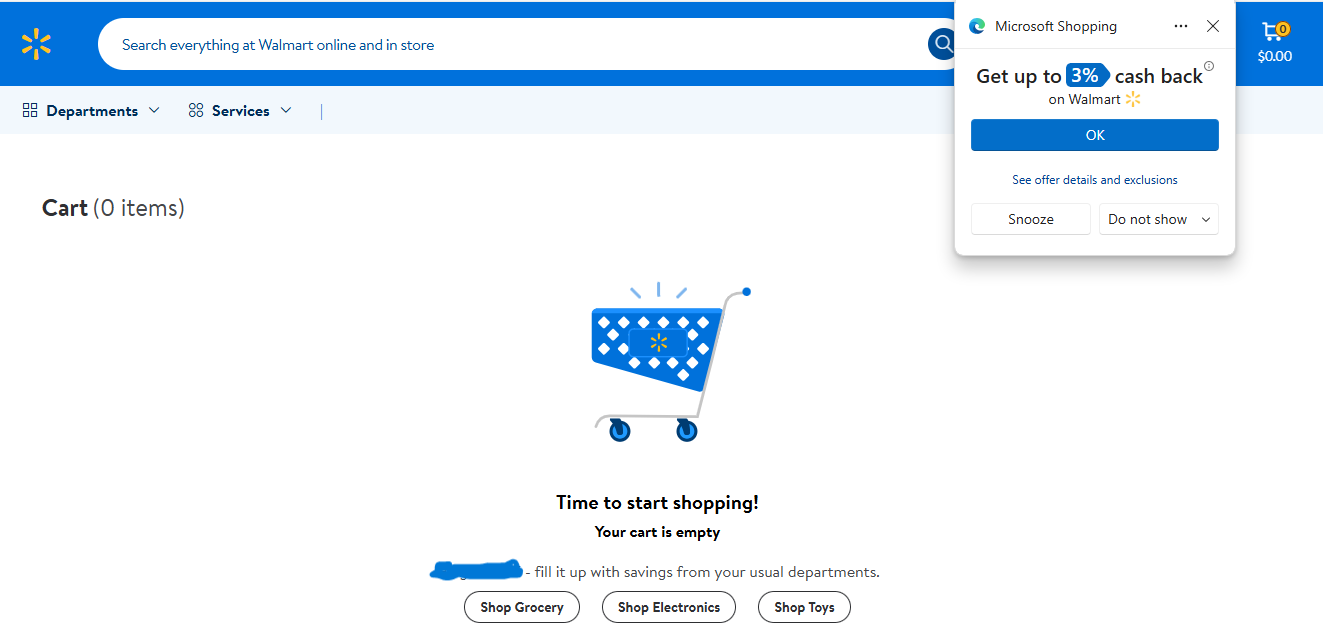Viewport: 1323px width, 638px height.
Task: Open the shopping cart icon
Action: pyautogui.click(x=1274, y=34)
